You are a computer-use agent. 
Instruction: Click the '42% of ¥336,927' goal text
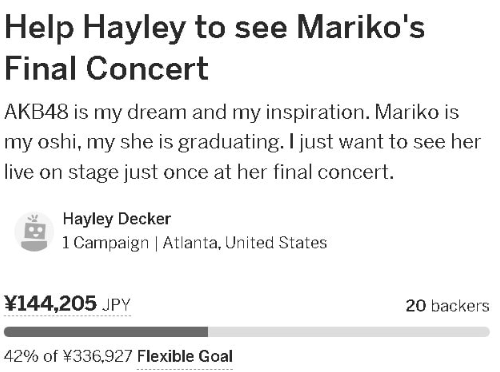pos(68,356)
